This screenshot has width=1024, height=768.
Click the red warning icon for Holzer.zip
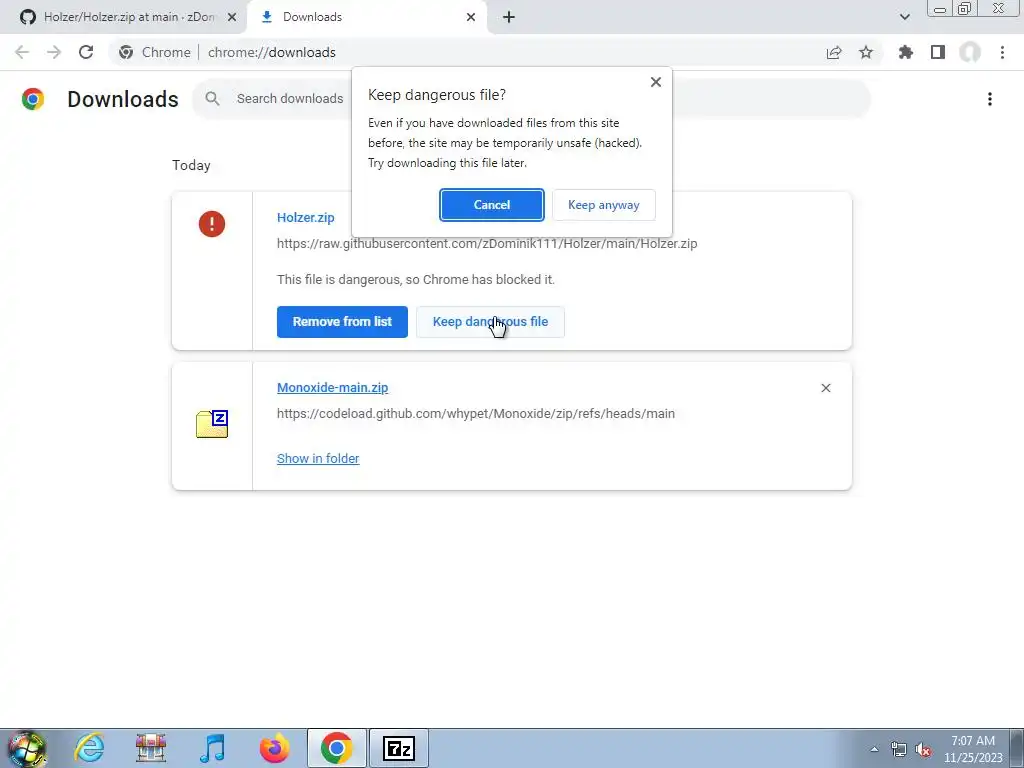pos(212,224)
